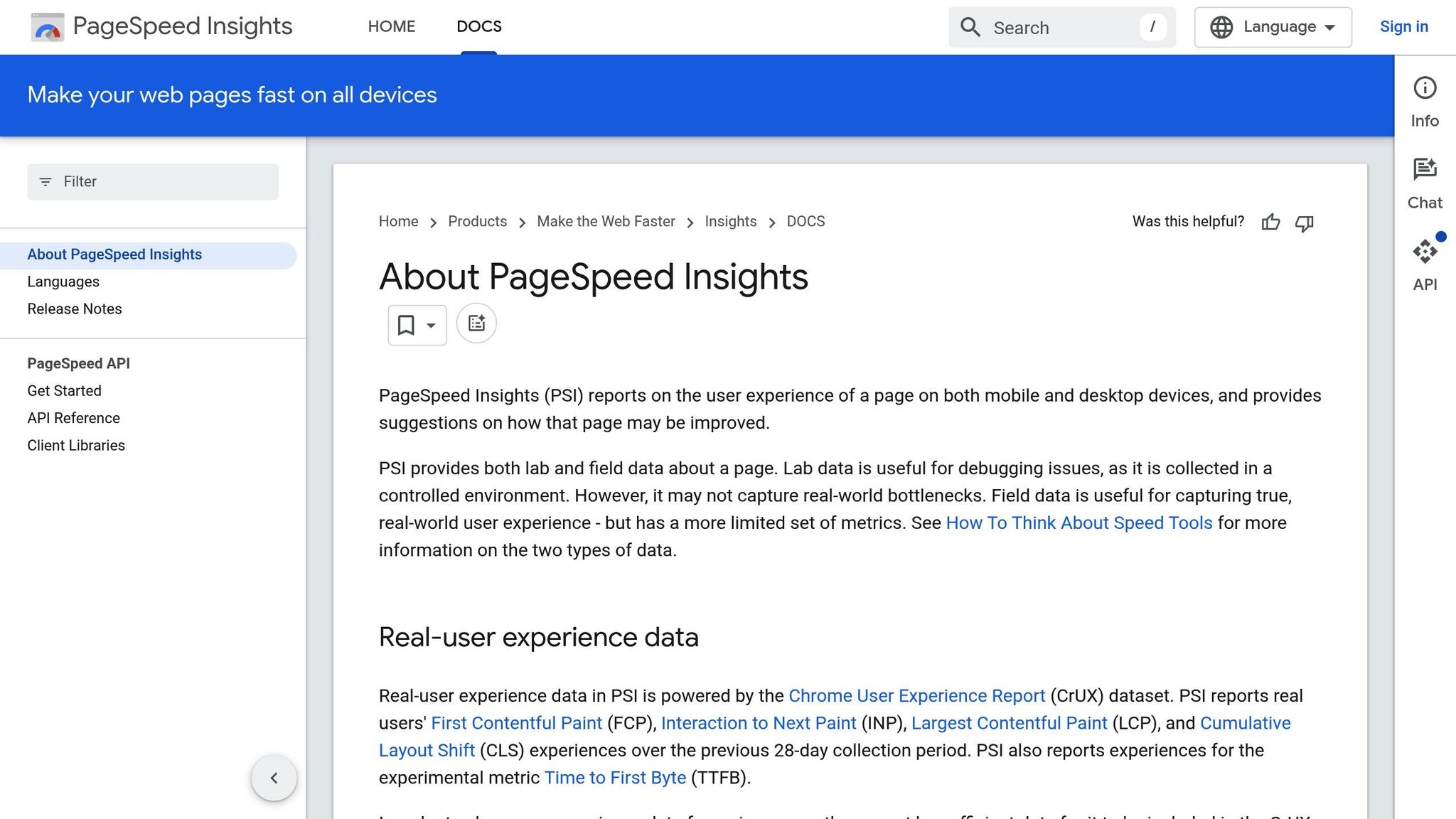Image resolution: width=1456 pixels, height=819 pixels.
Task: Select About PageSpeed Insights in sidebar
Action: pos(148,255)
